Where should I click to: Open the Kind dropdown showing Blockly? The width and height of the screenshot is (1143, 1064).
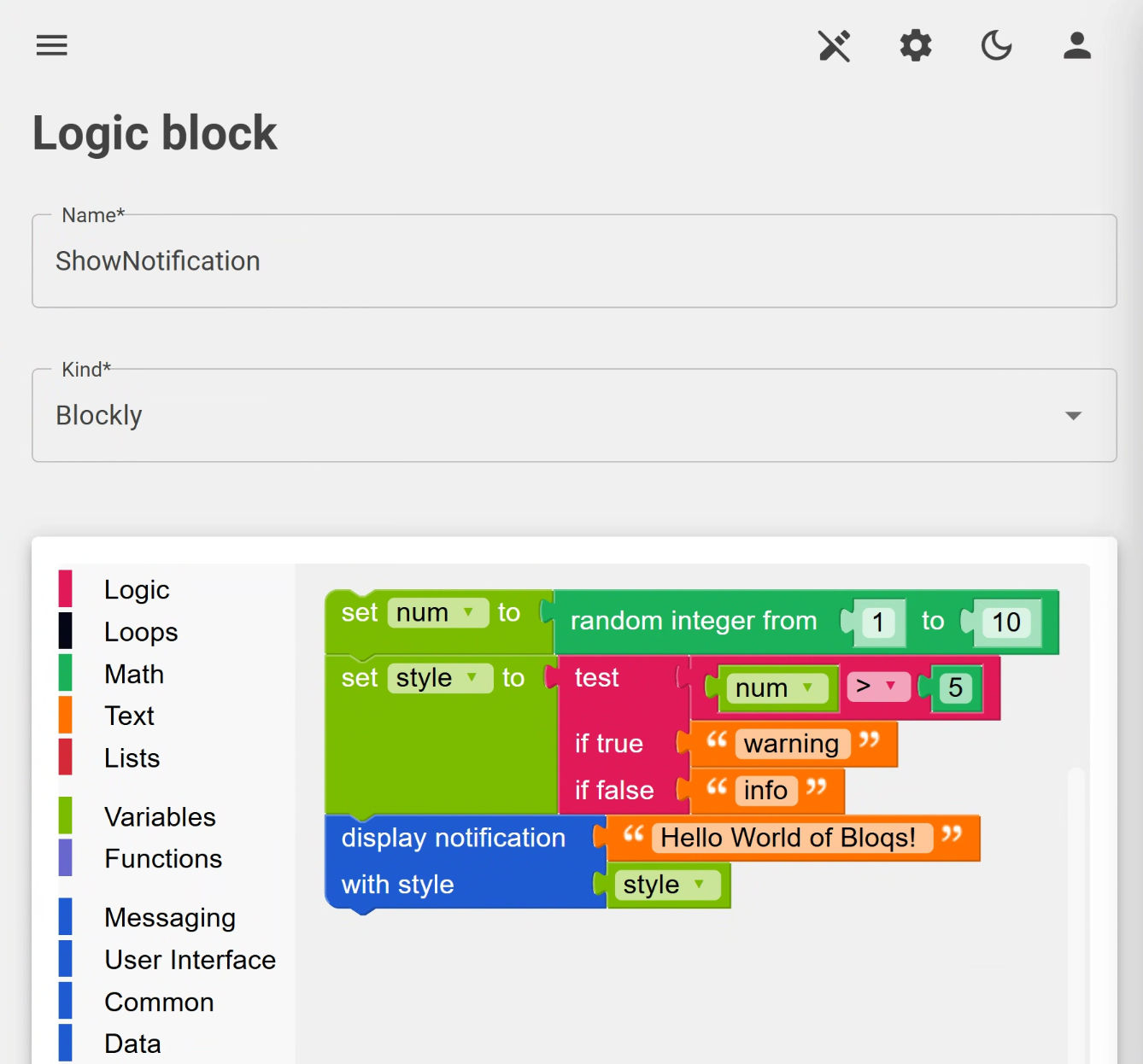(x=574, y=416)
